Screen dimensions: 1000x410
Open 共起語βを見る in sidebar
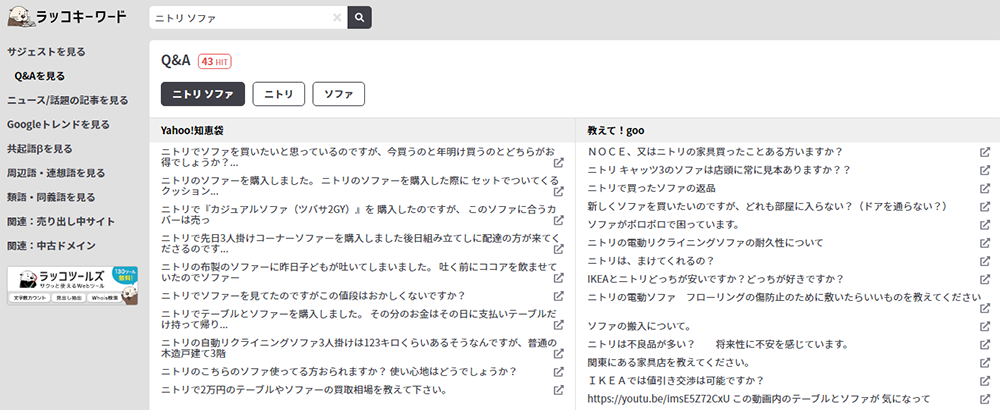[x=40, y=149]
